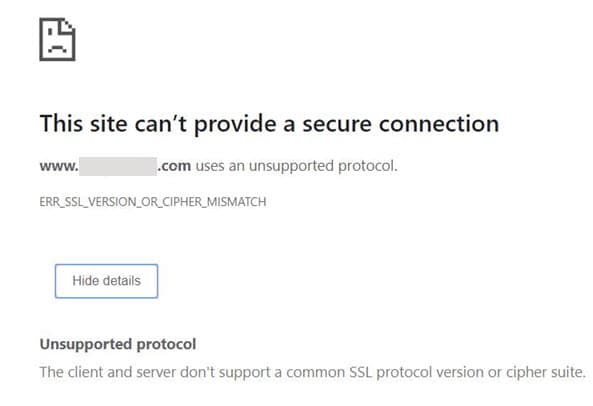Click the word "secure" in the heading
The image size is (593, 406).
point(337,124)
